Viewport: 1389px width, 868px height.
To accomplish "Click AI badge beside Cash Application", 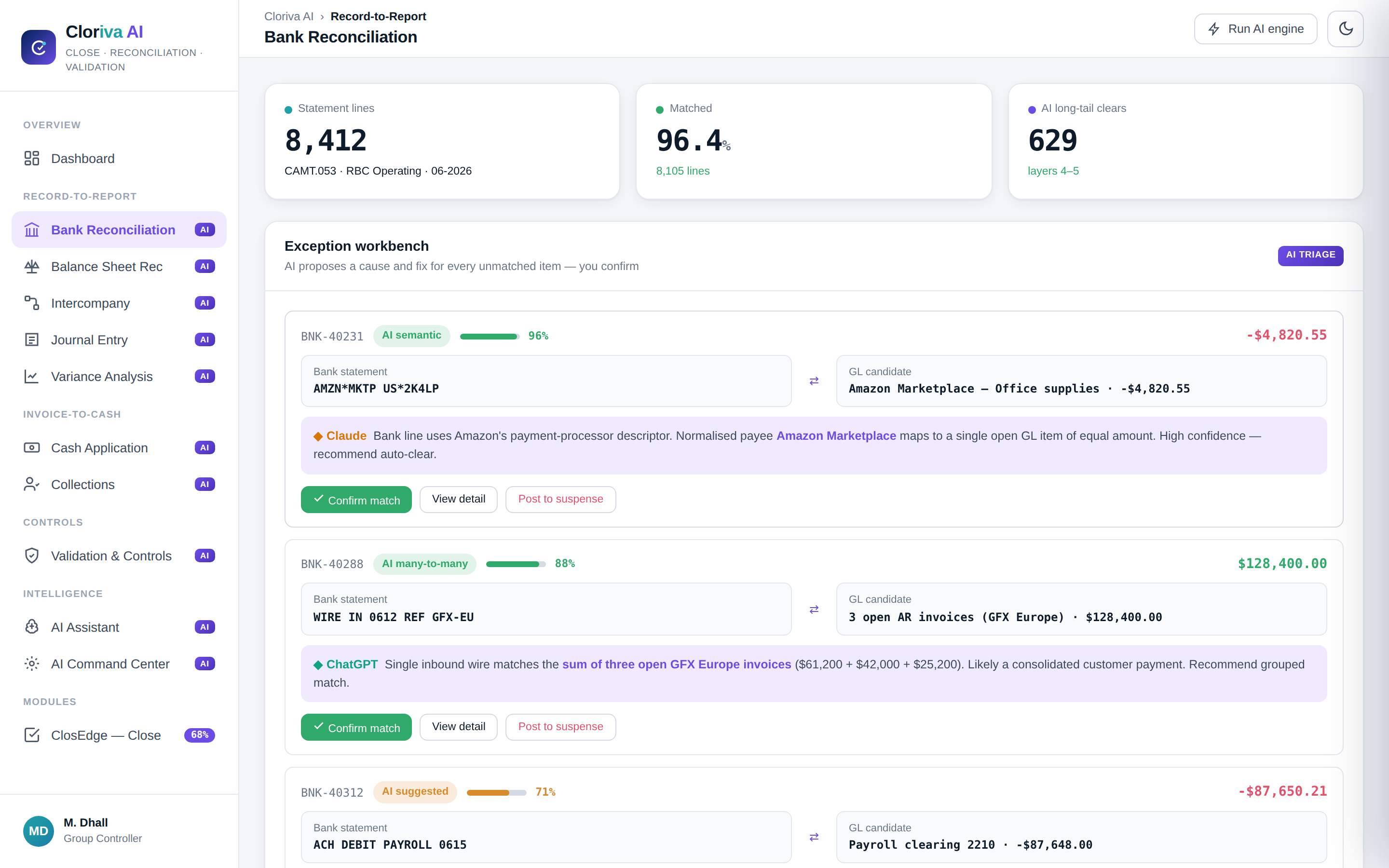I will [205, 448].
